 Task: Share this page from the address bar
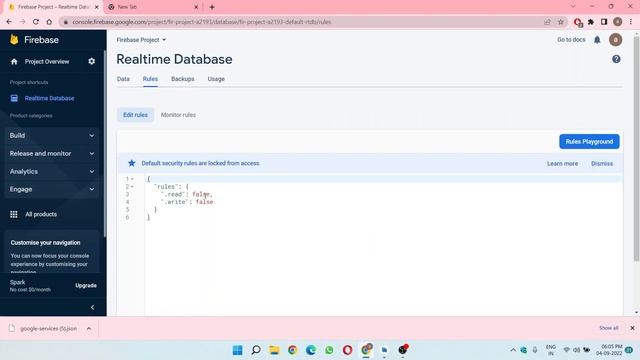(x=547, y=22)
